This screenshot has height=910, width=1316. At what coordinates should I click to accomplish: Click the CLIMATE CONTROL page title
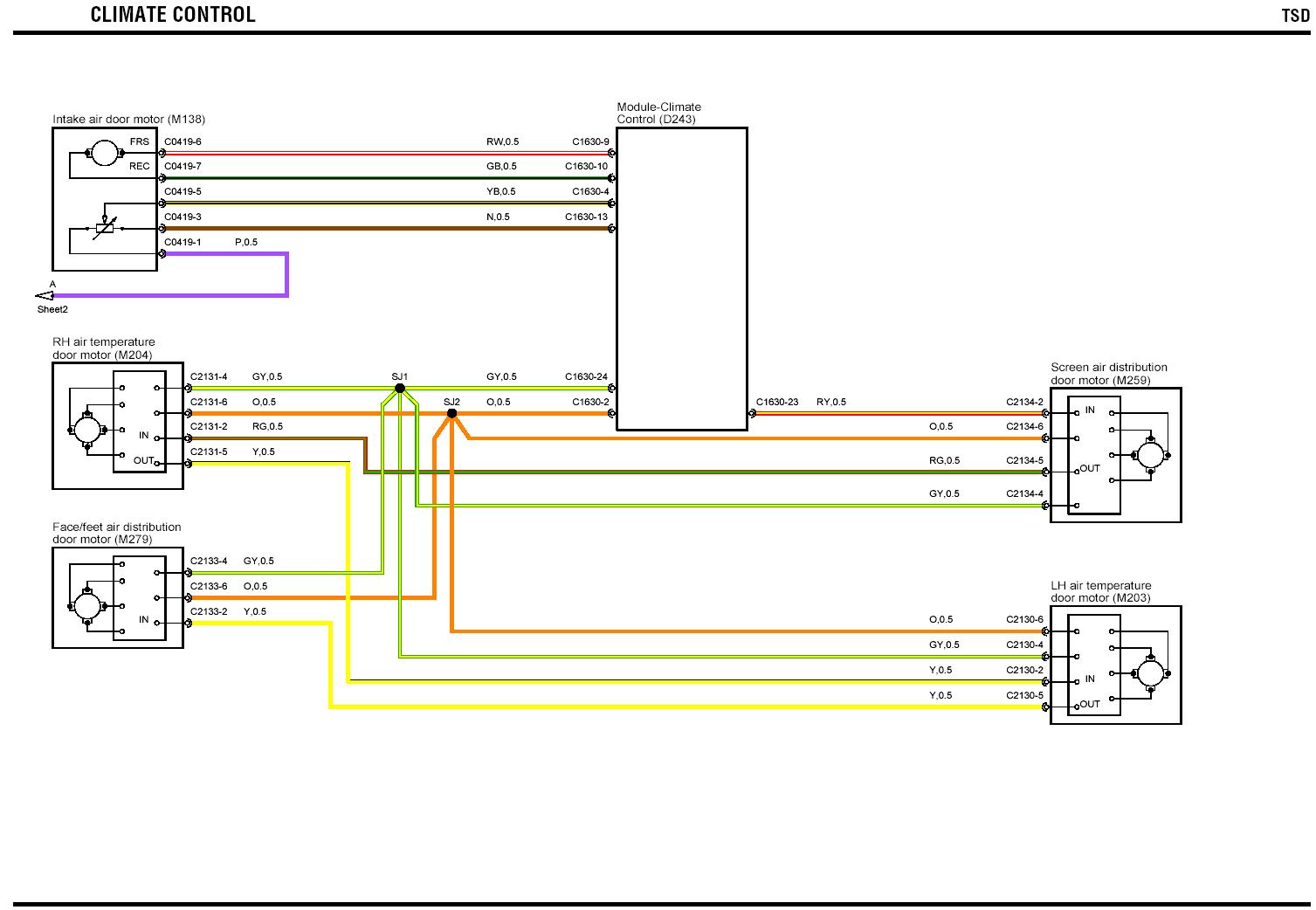(173, 15)
